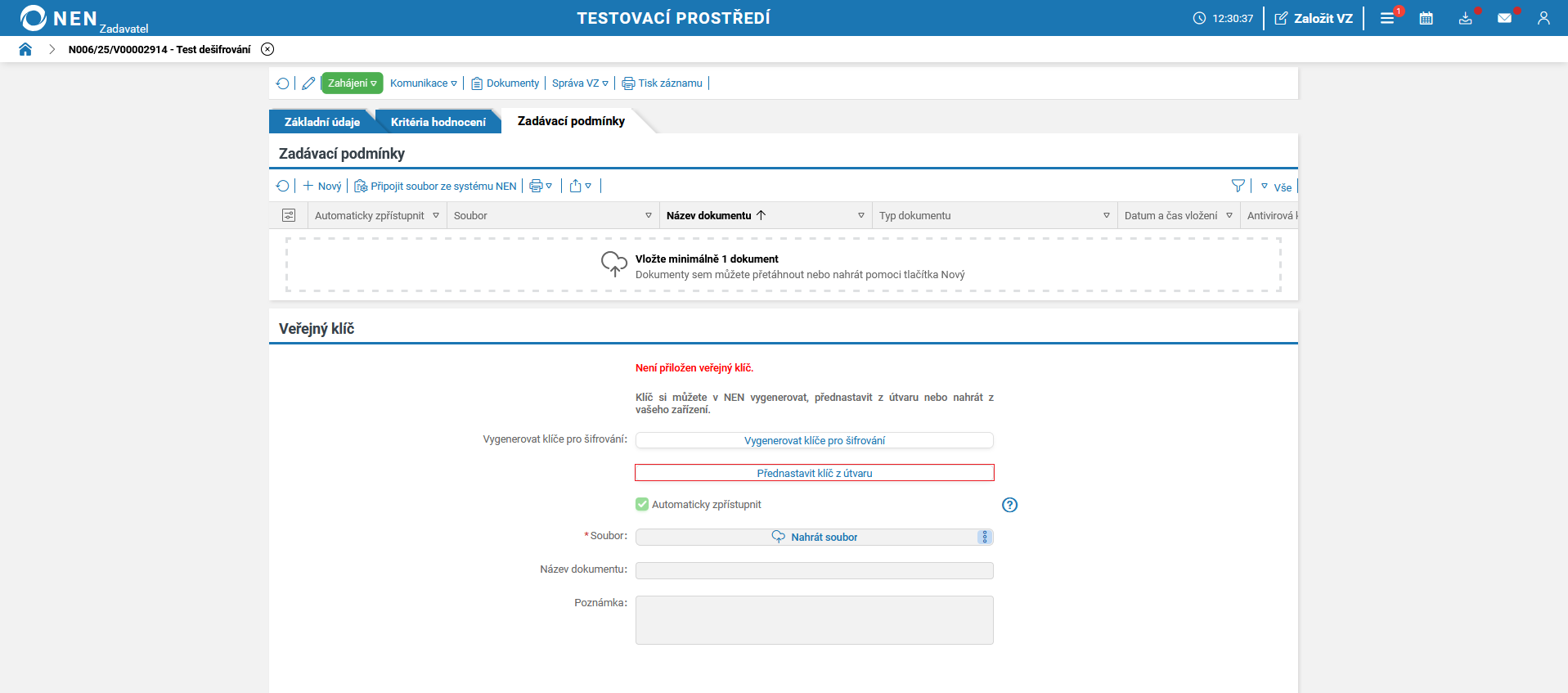Switch to the Základní údaje tab

[x=321, y=122]
